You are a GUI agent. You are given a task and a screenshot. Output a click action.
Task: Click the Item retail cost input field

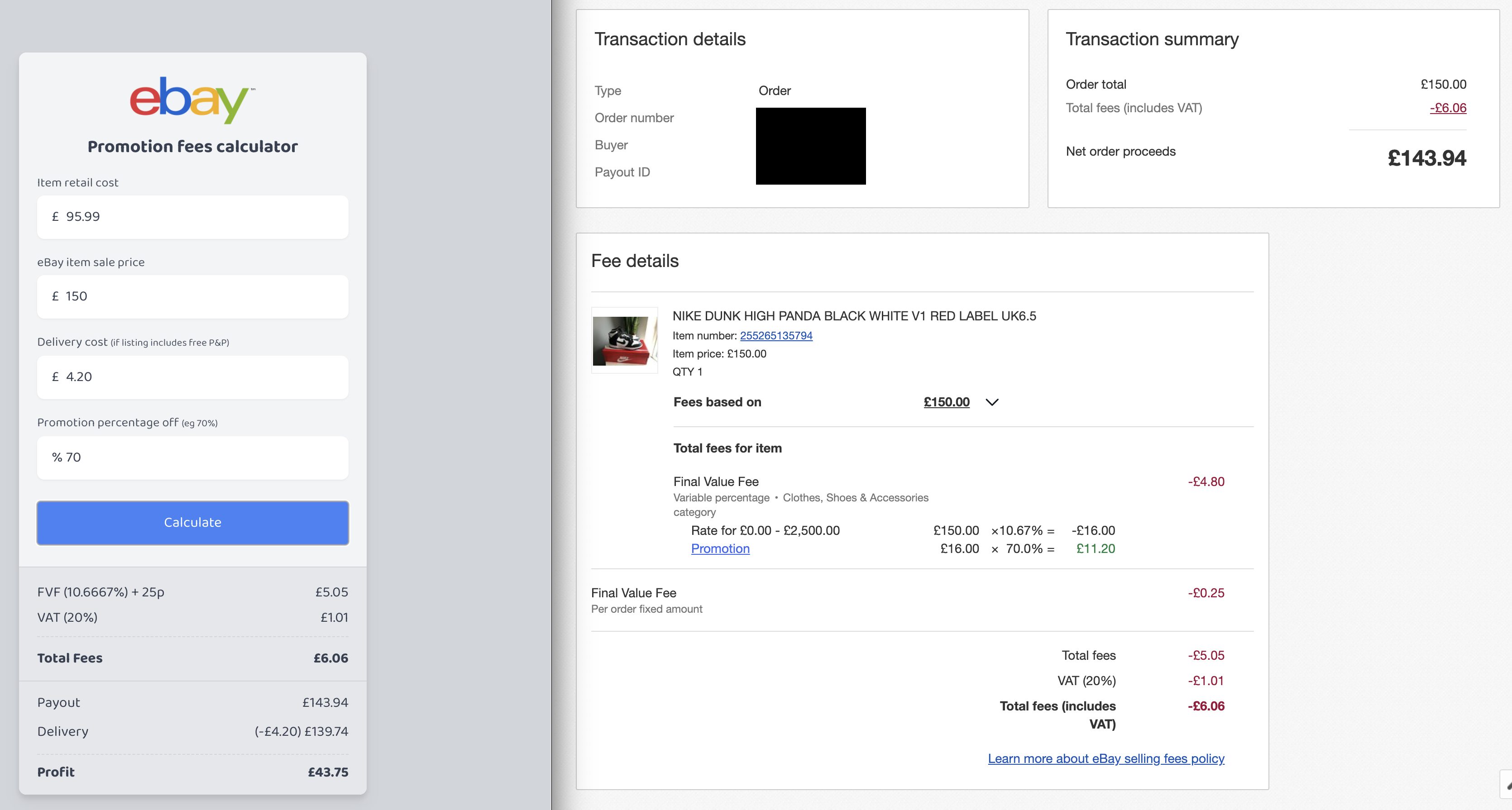tap(192, 217)
